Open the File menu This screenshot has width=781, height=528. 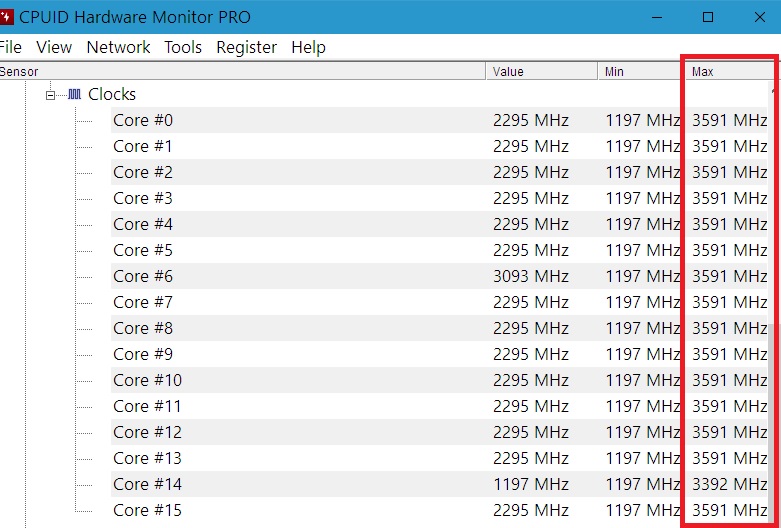[x=10, y=47]
